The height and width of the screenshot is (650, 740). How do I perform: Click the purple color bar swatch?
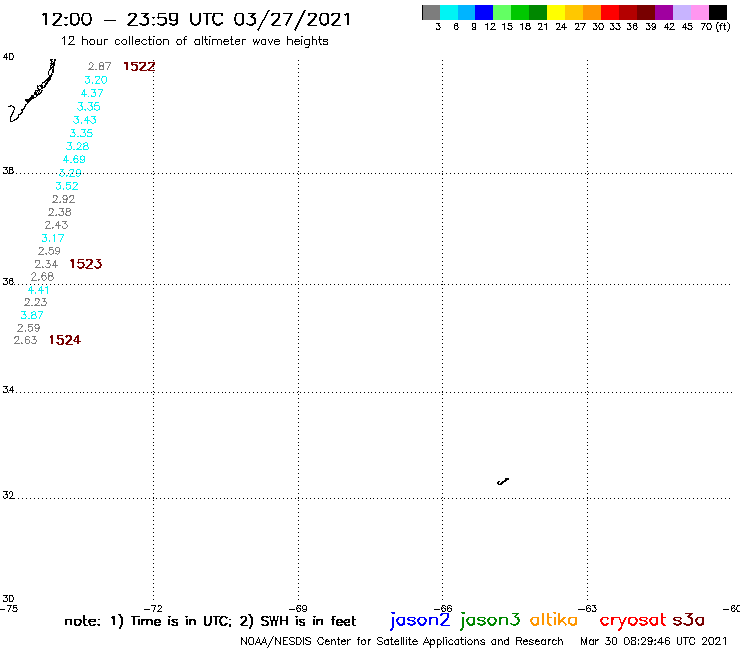coord(664,12)
